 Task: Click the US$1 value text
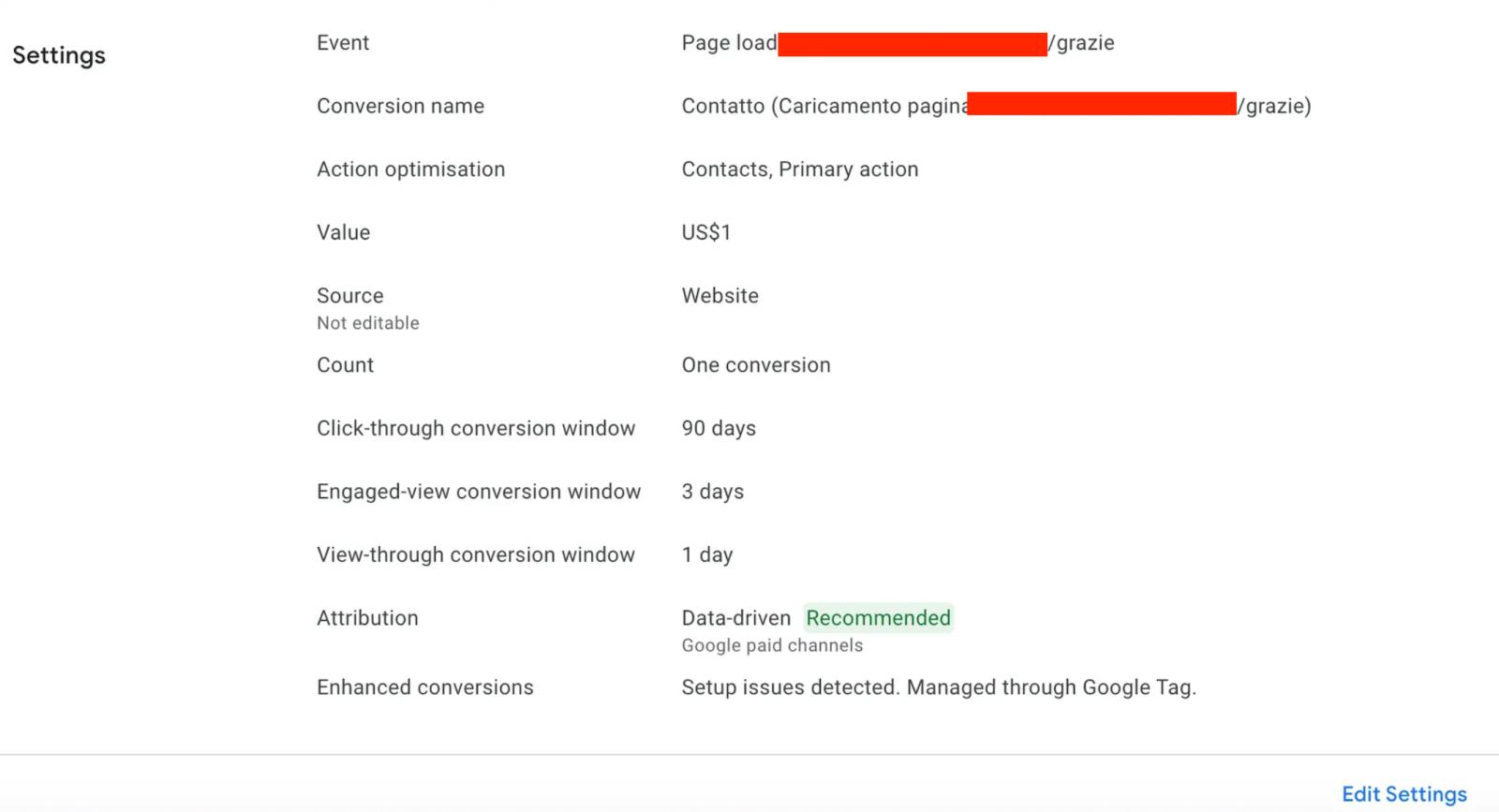[705, 232]
